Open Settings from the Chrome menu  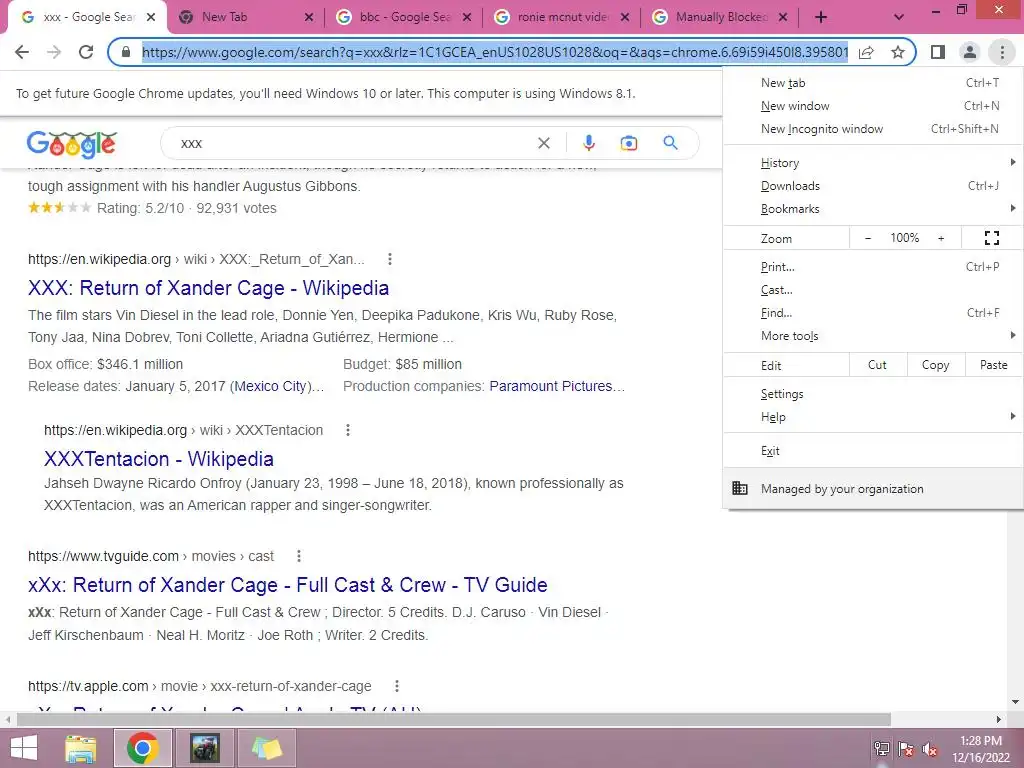click(x=873, y=394)
